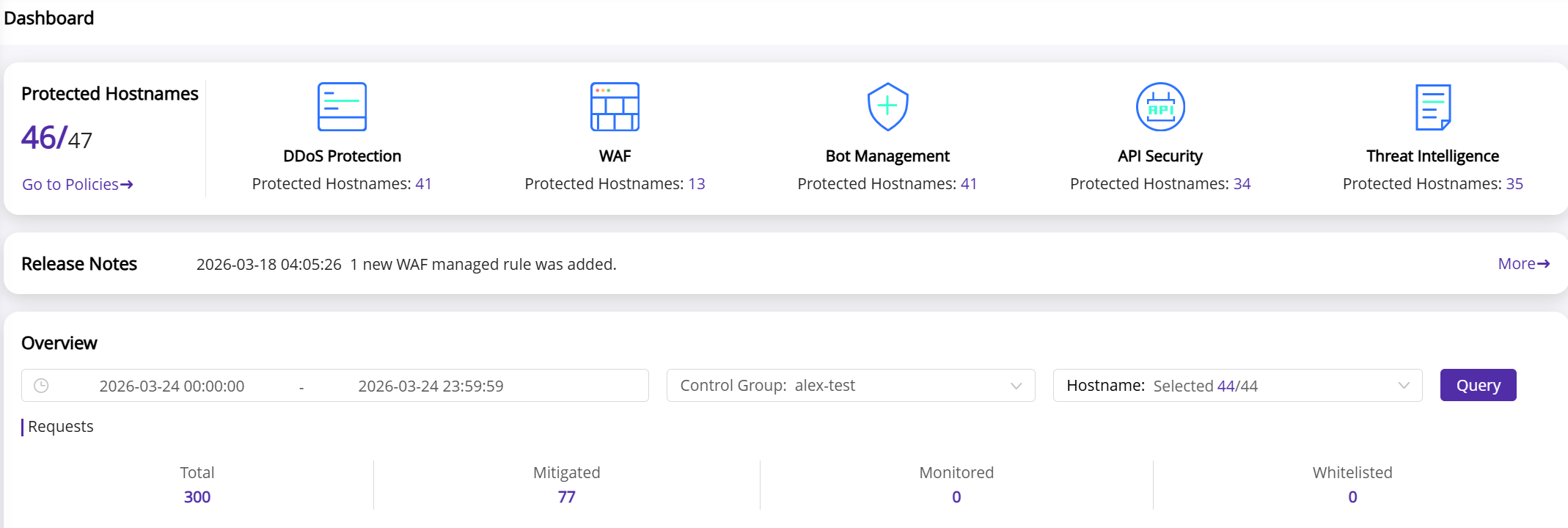
Task: Click the Protected Hostnames heading
Action: 110,94
